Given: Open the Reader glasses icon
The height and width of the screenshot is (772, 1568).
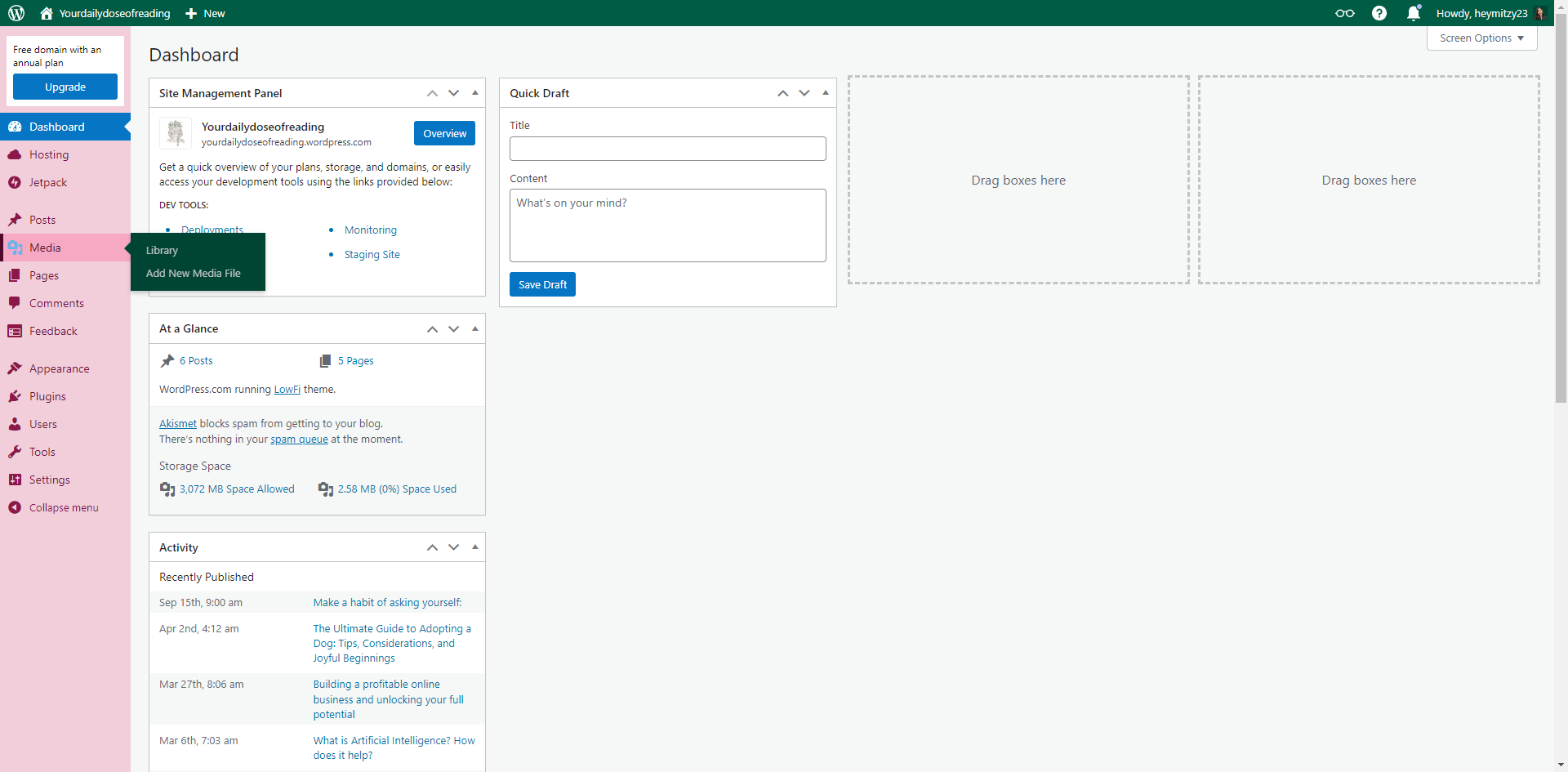Looking at the screenshot, I should pos(1344,13).
